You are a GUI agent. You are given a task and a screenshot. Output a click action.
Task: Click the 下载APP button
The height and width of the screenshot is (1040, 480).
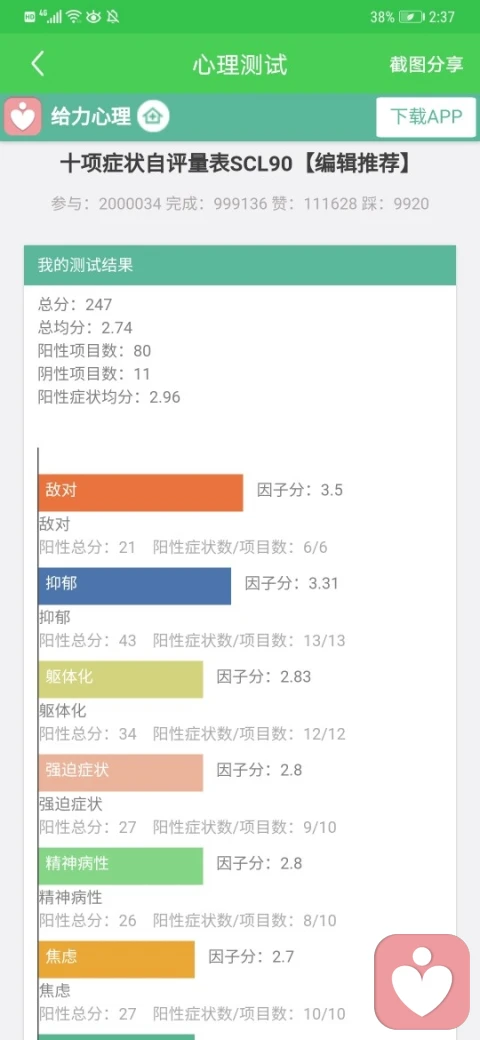(426, 117)
